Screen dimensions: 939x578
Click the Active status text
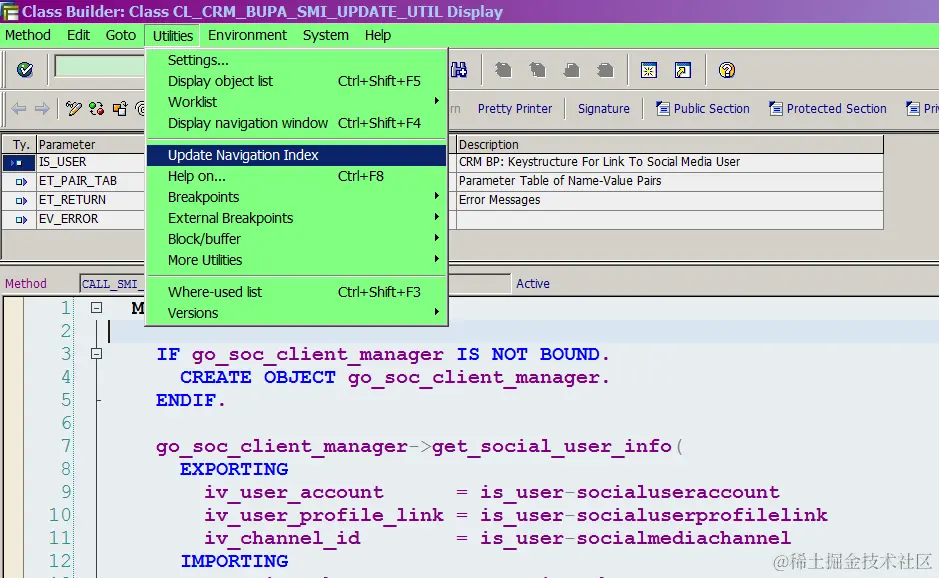click(532, 283)
